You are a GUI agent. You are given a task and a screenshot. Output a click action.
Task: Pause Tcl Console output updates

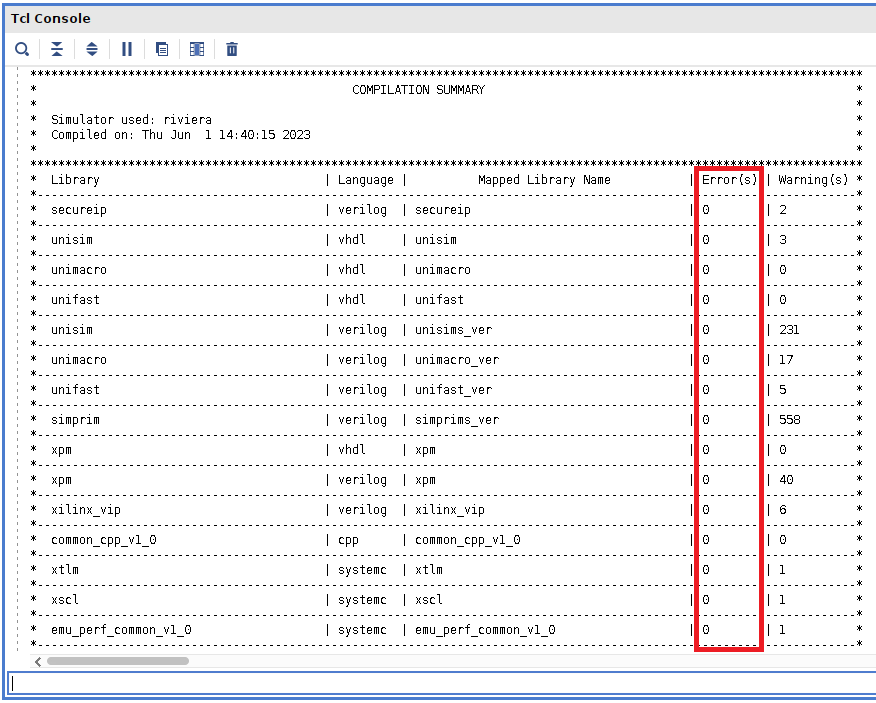tap(127, 49)
